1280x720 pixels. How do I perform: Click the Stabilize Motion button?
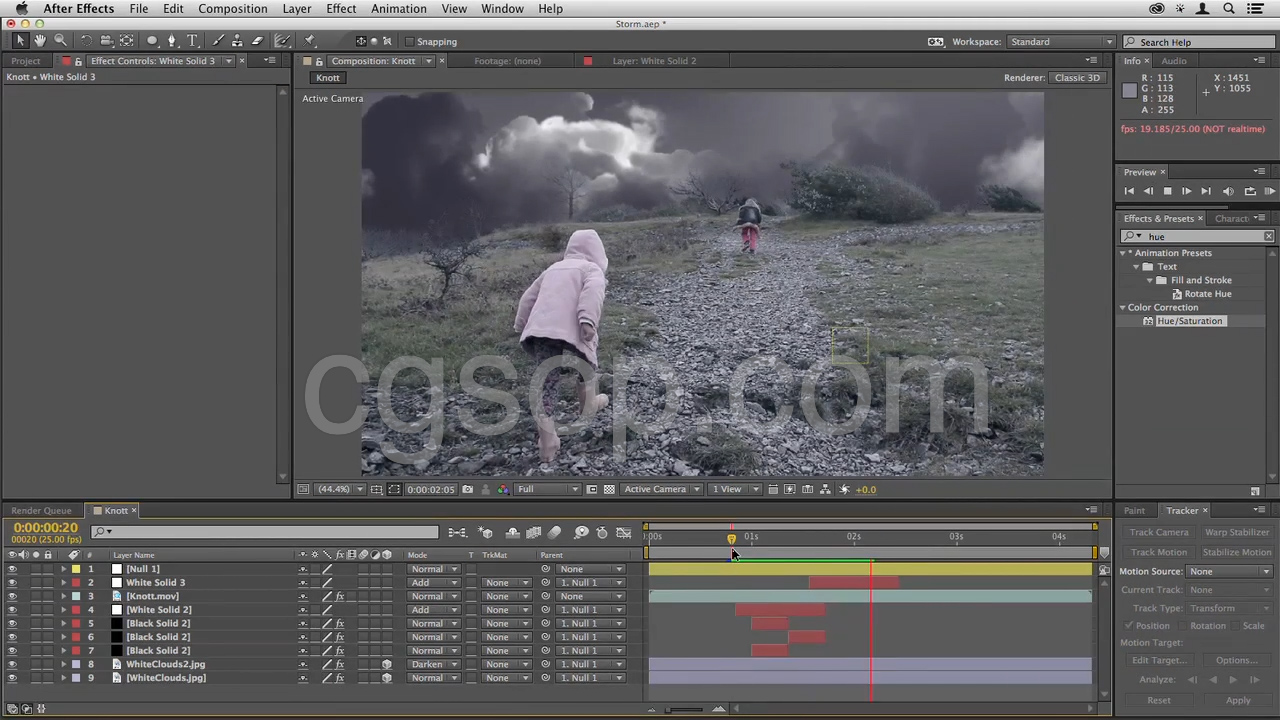1236,552
